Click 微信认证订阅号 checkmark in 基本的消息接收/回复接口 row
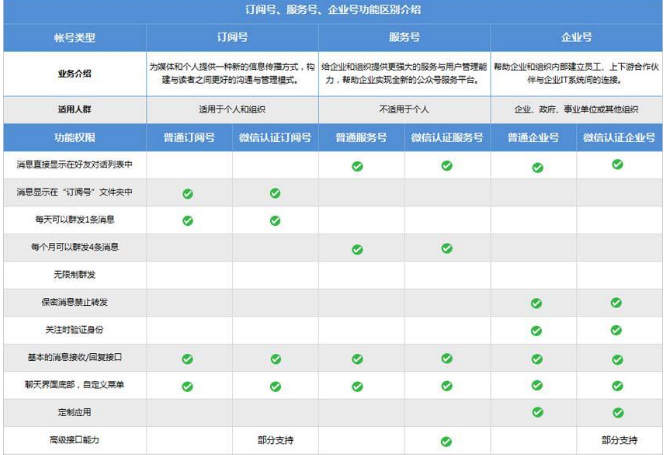 pyautogui.click(x=276, y=359)
